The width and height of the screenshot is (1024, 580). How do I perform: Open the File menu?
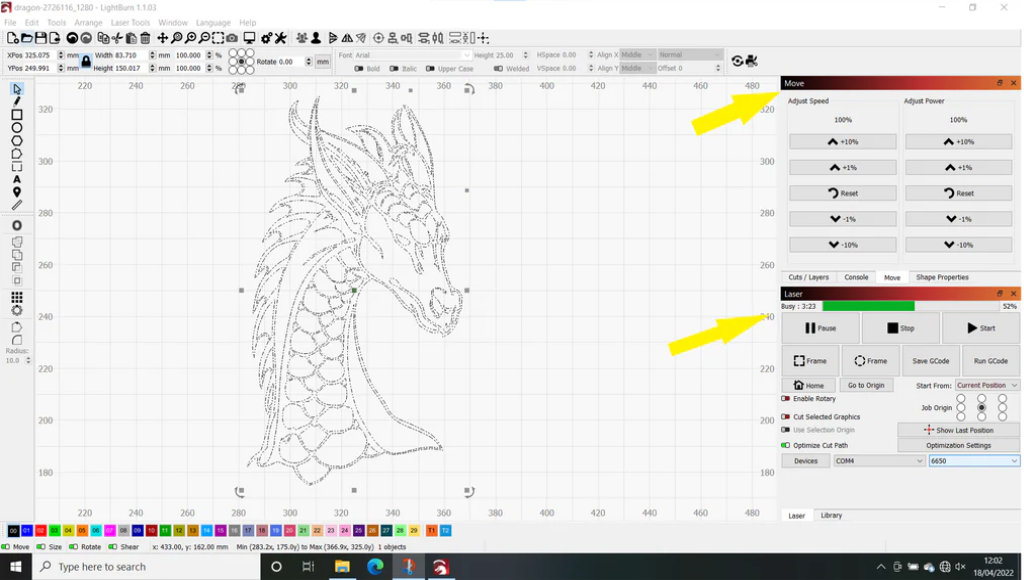coord(10,22)
